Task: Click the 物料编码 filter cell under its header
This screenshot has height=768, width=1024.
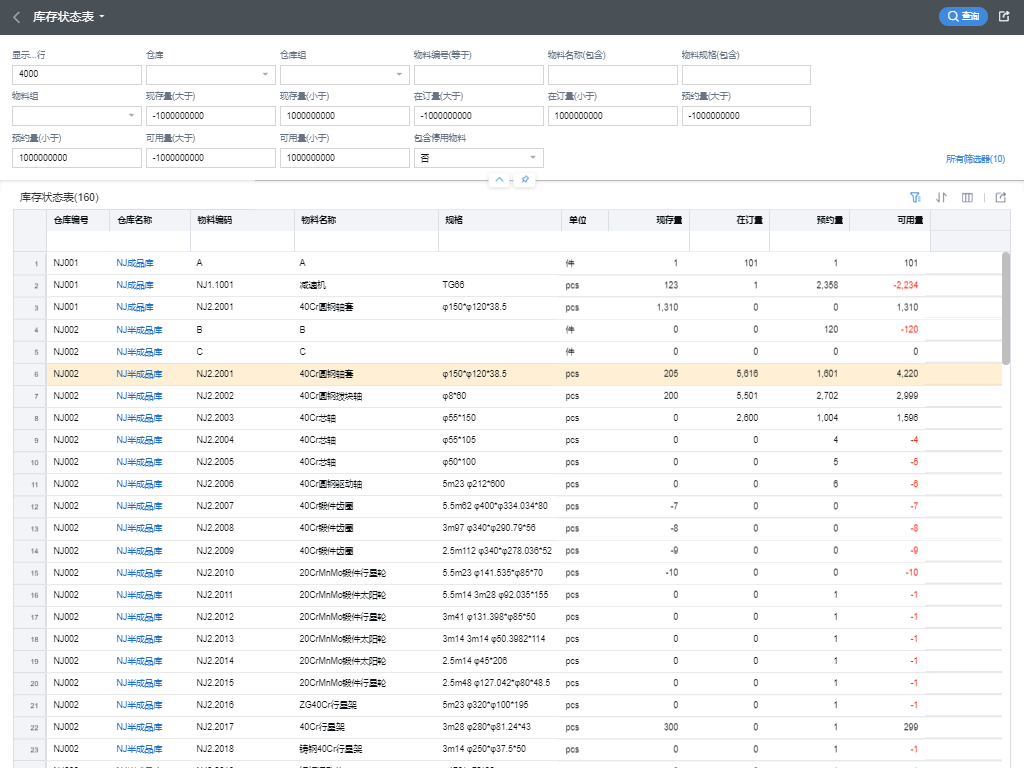Action: [x=242, y=241]
